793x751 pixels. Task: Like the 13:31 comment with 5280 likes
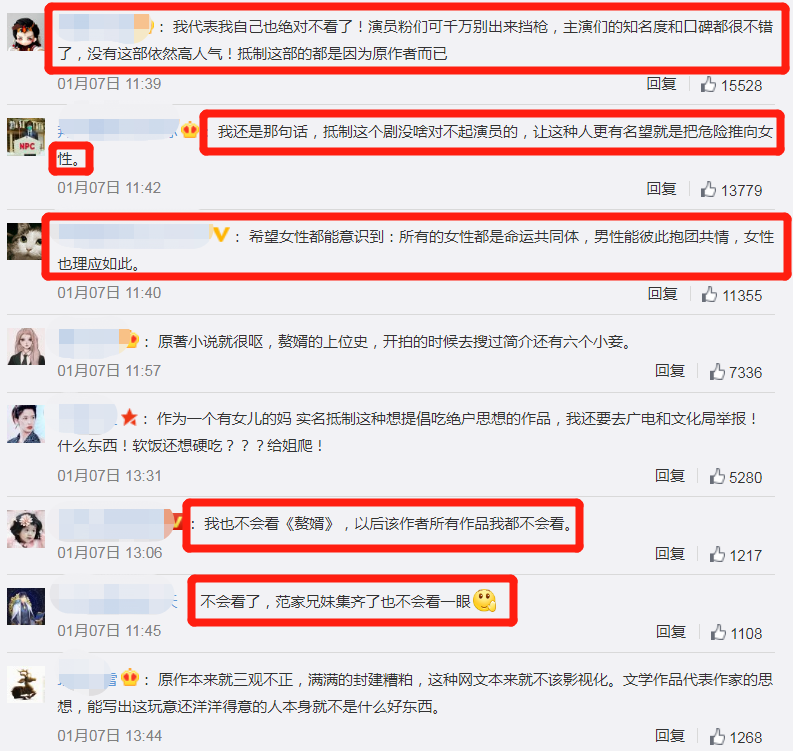tap(717, 476)
